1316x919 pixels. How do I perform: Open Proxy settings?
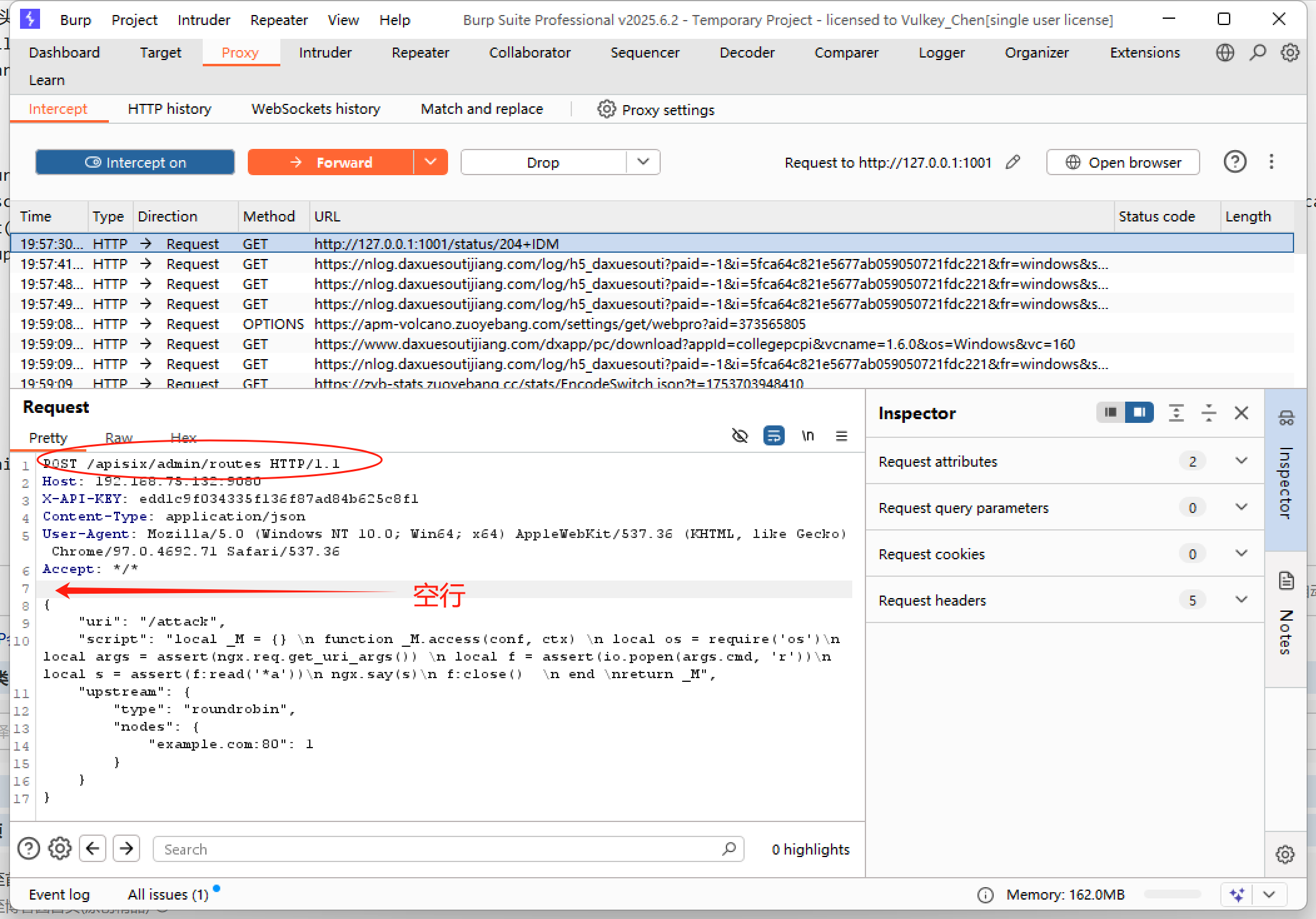(x=656, y=109)
